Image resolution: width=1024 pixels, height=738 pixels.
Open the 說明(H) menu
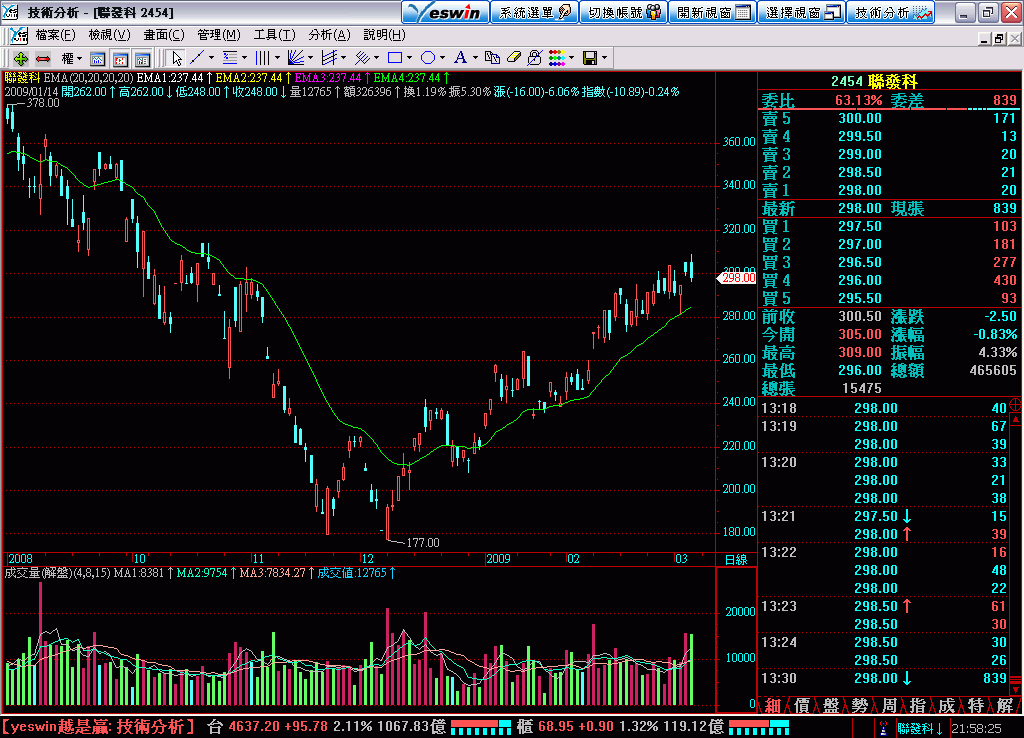(x=384, y=35)
